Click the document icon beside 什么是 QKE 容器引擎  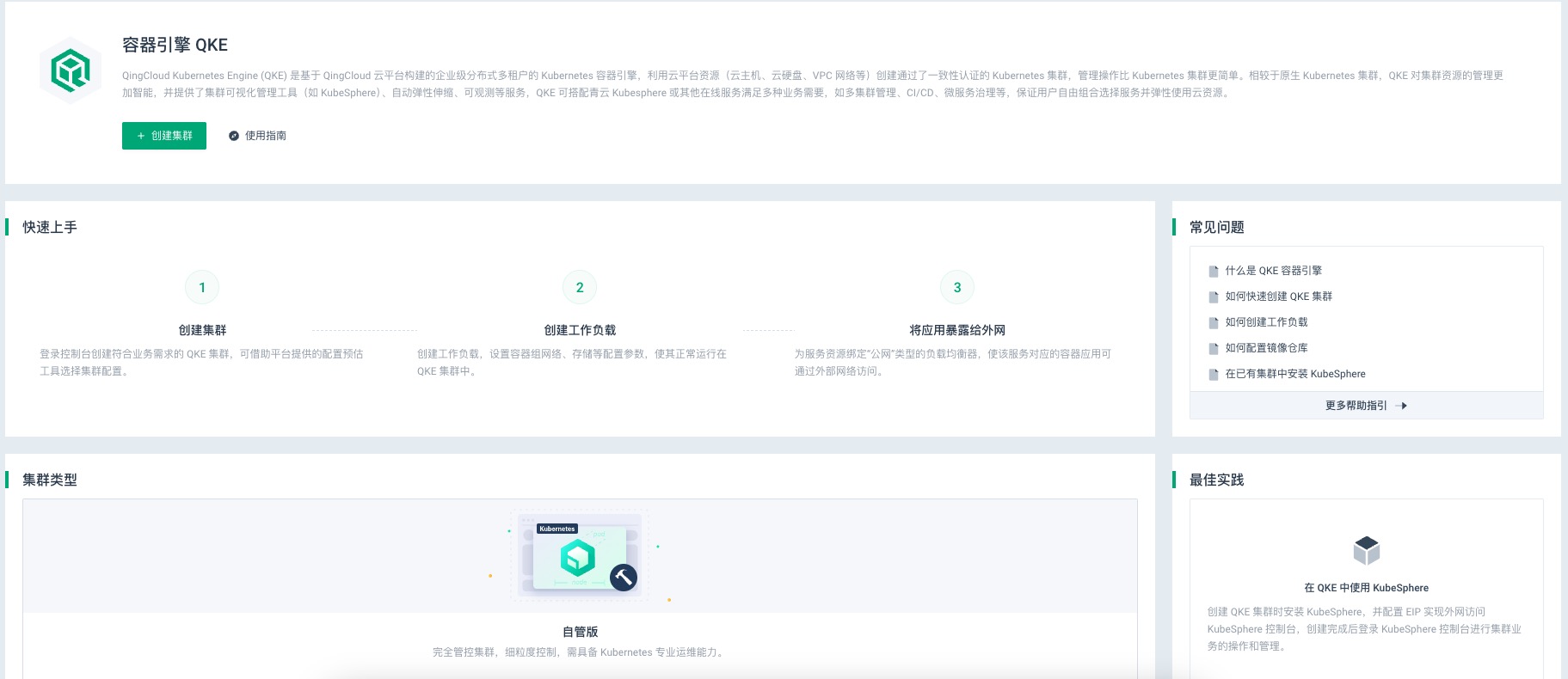coord(1214,271)
